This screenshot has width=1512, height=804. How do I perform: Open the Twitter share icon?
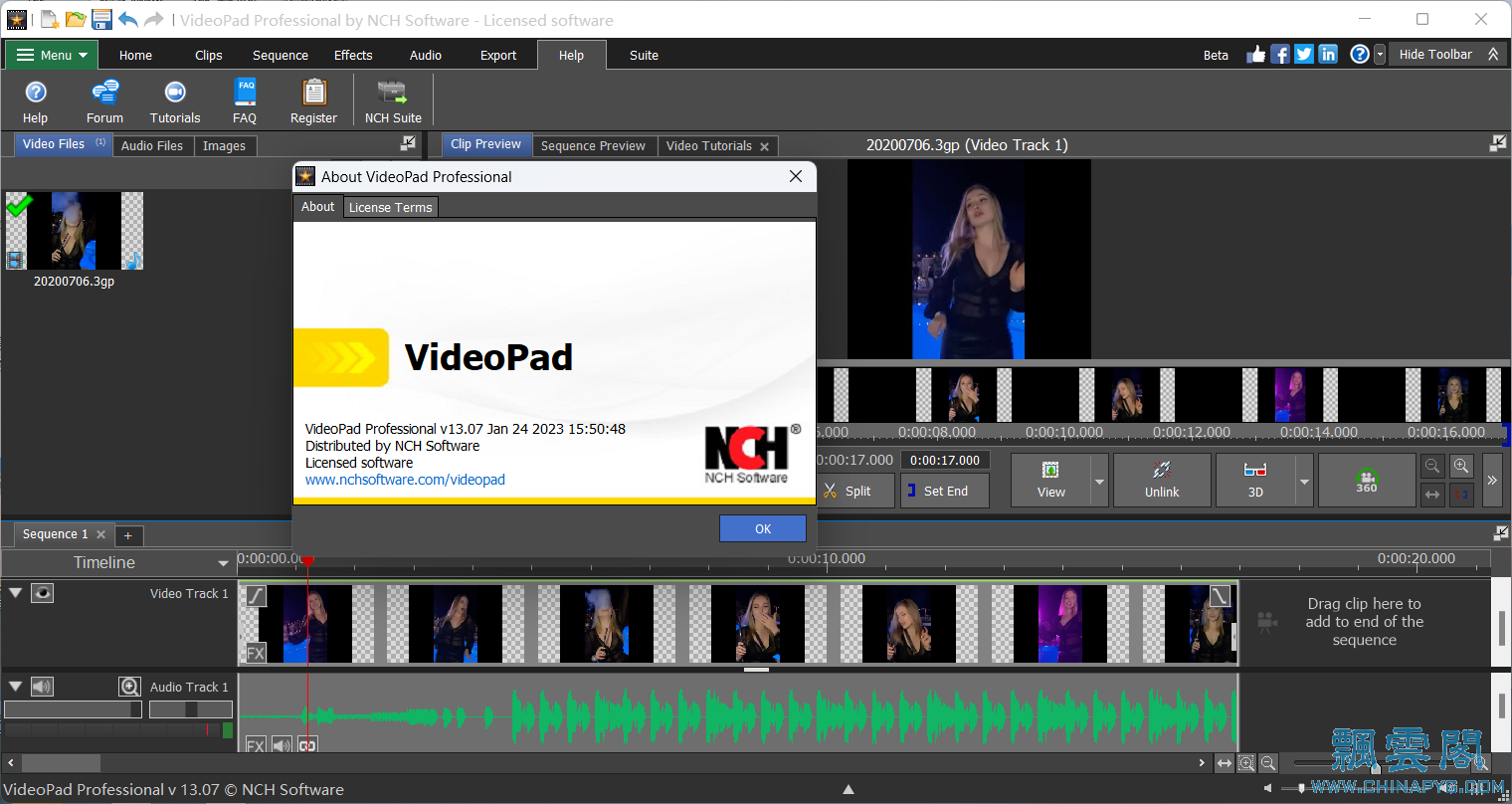pyautogui.click(x=1304, y=54)
